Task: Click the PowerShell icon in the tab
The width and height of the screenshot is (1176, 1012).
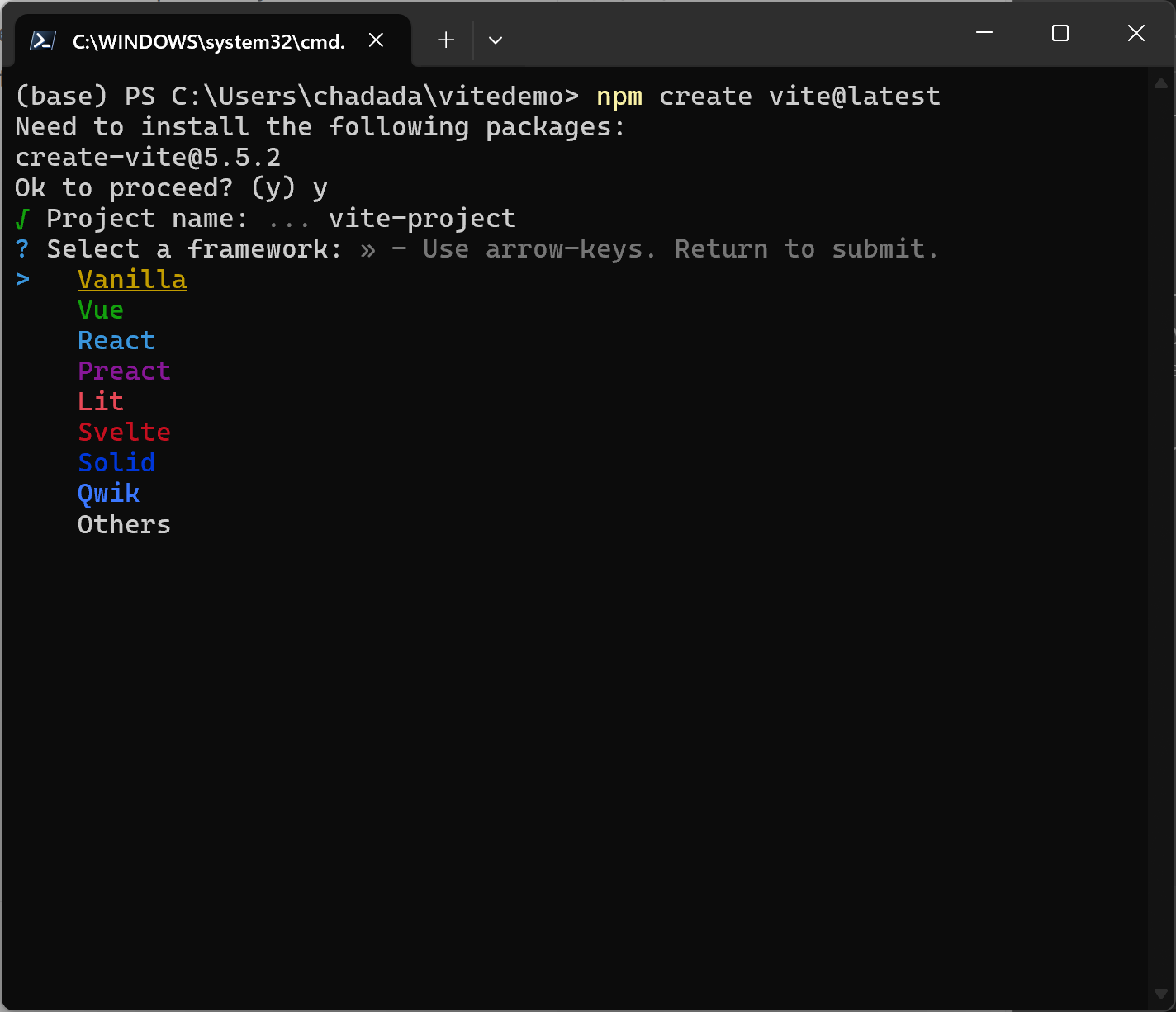Action: (x=42, y=40)
